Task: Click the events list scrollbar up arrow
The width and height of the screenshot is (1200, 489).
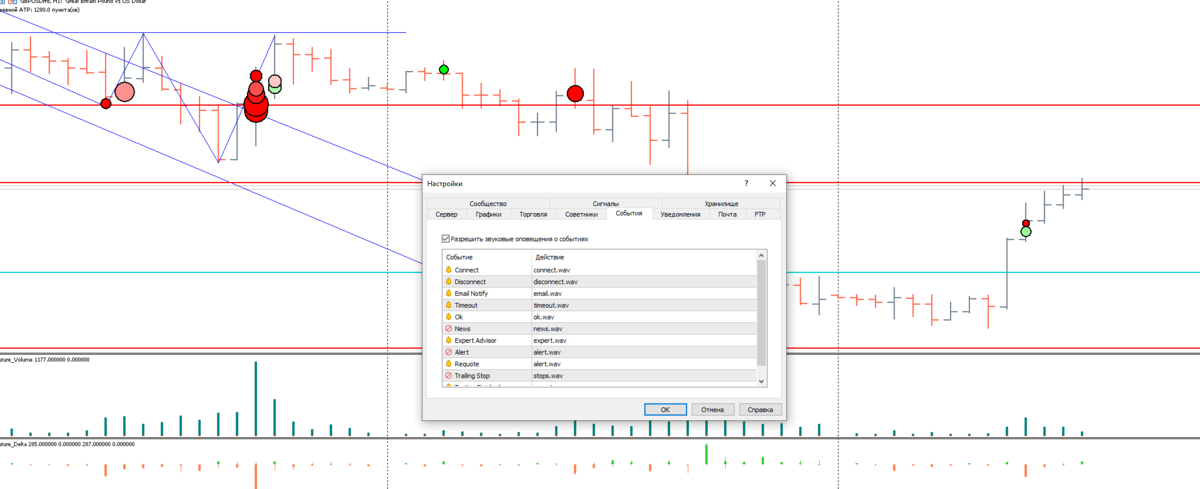Action: coord(762,256)
